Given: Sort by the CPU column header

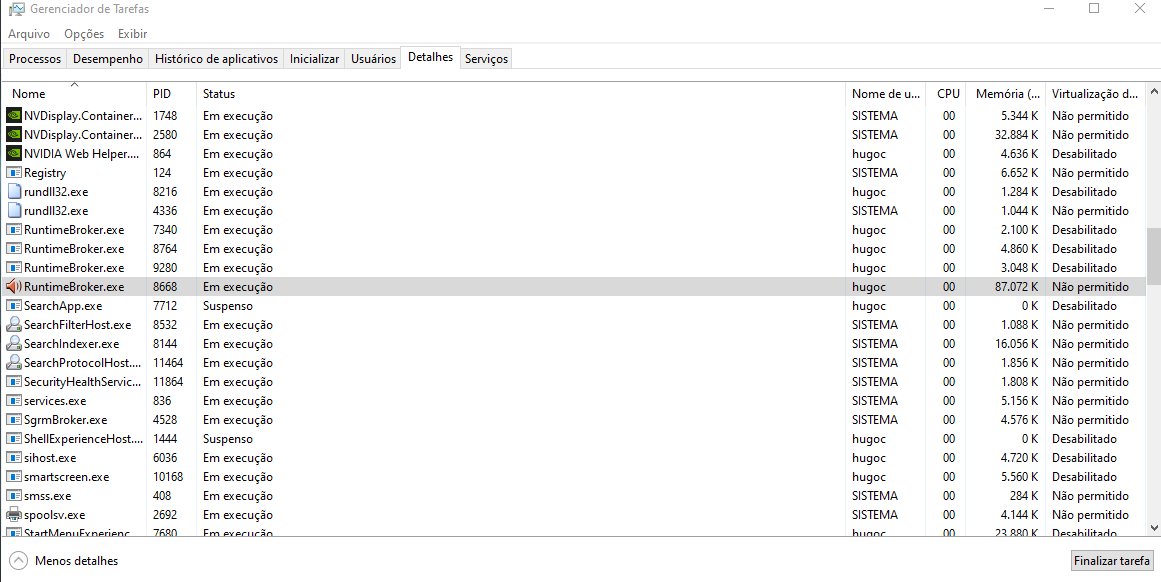Looking at the screenshot, I should pyautogui.click(x=946, y=93).
